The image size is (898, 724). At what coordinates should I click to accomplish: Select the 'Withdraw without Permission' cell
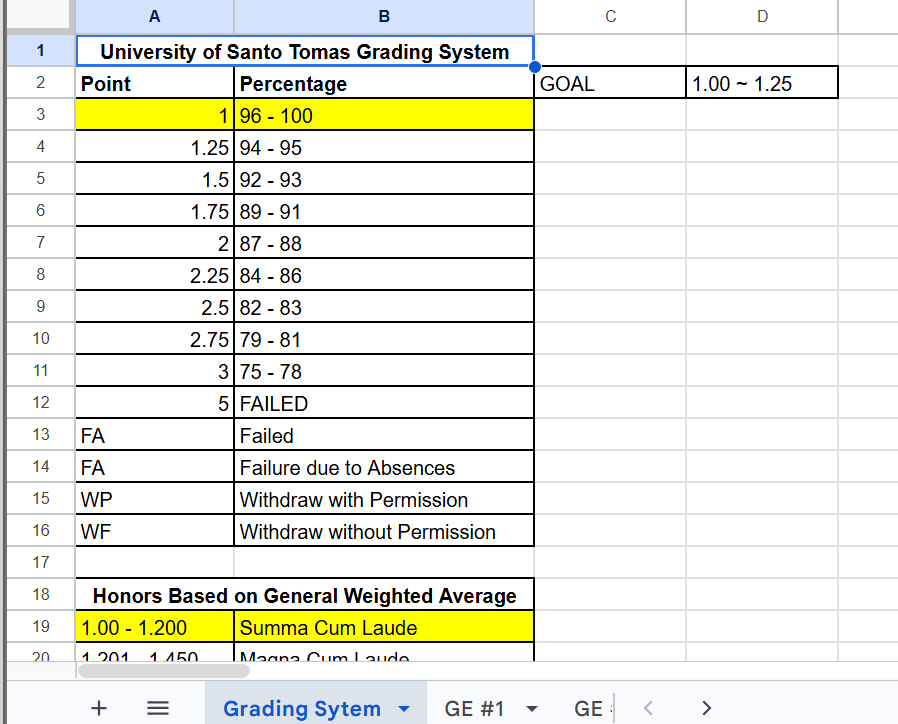[x=384, y=532]
